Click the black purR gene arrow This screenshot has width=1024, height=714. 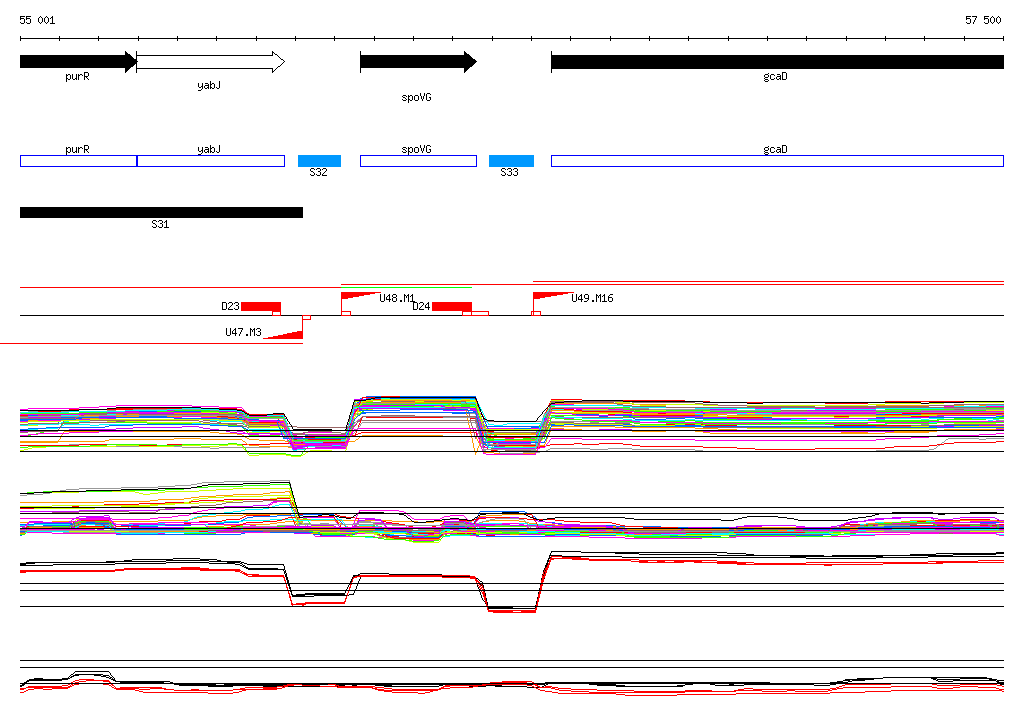pos(78,62)
